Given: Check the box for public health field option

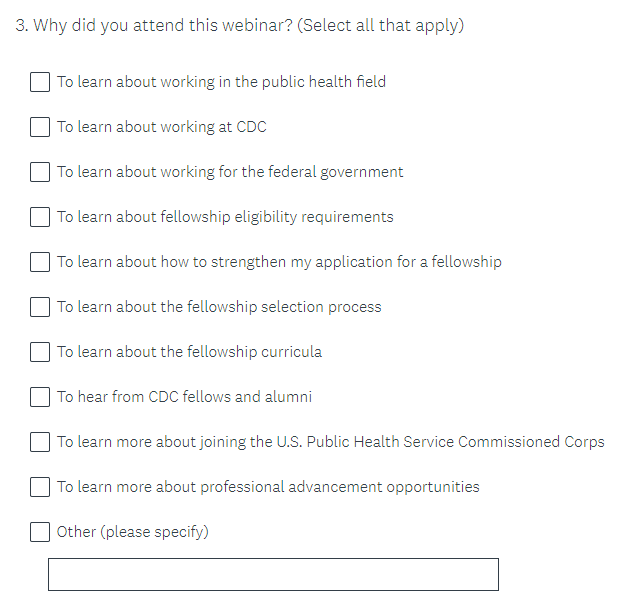Looking at the screenshot, I should coord(40,82).
